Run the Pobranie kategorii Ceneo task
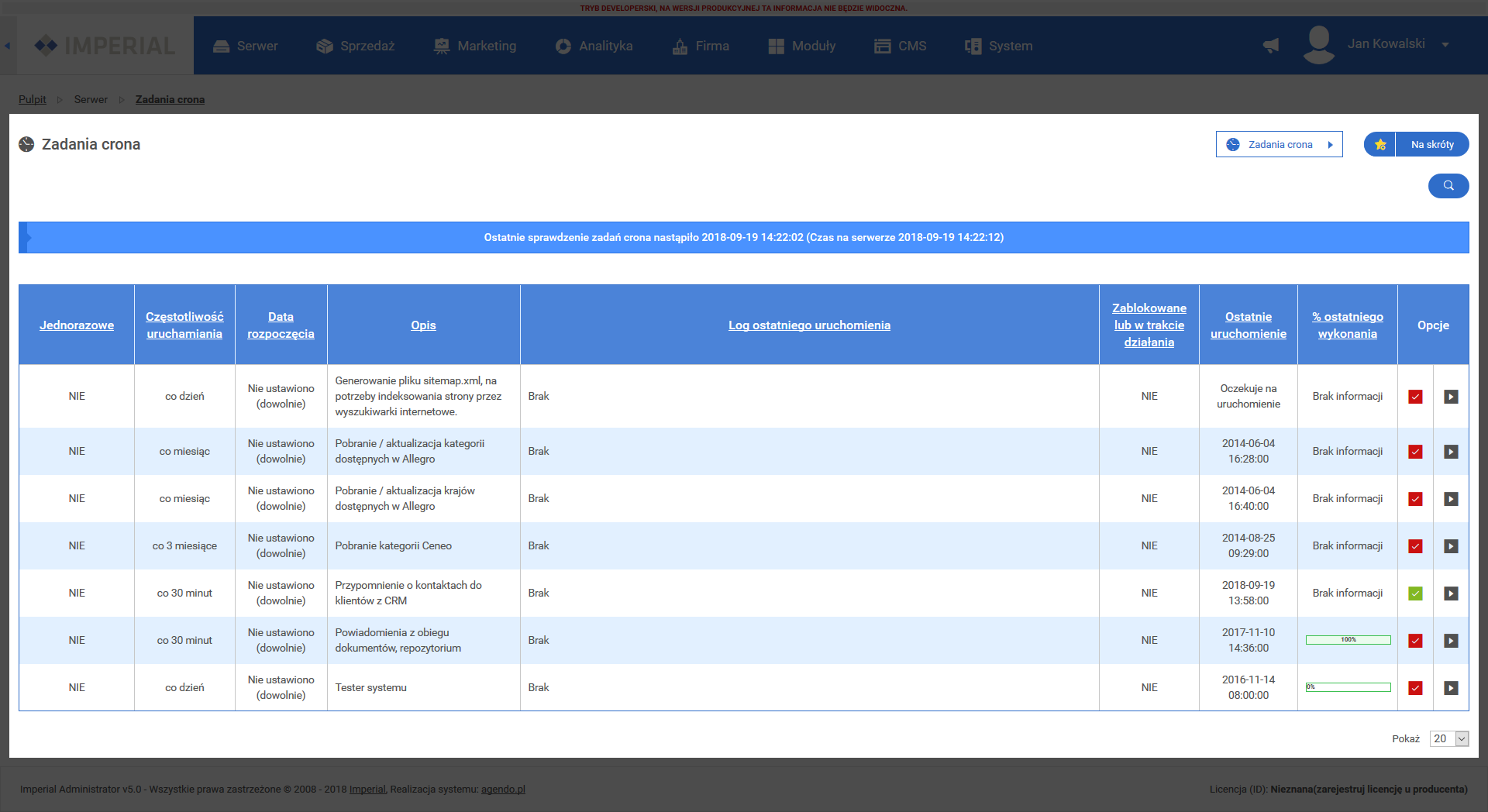1488x812 pixels. pos(1451,546)
